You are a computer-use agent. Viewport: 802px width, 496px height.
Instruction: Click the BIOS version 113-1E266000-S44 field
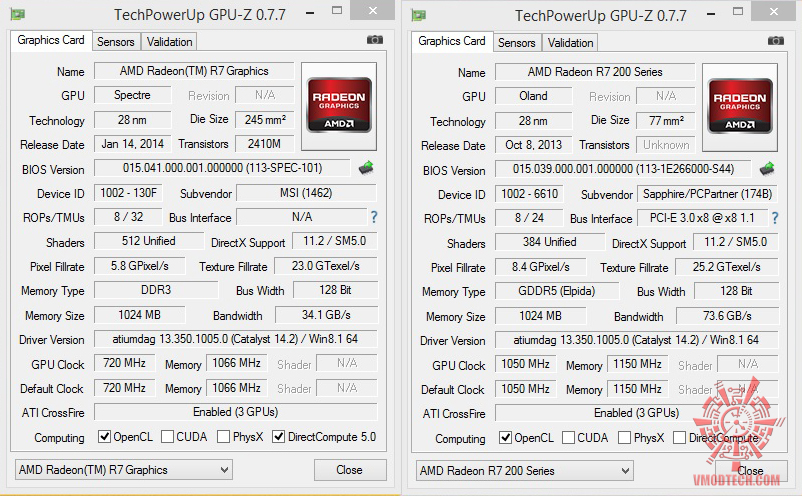(x=623, y=169)
